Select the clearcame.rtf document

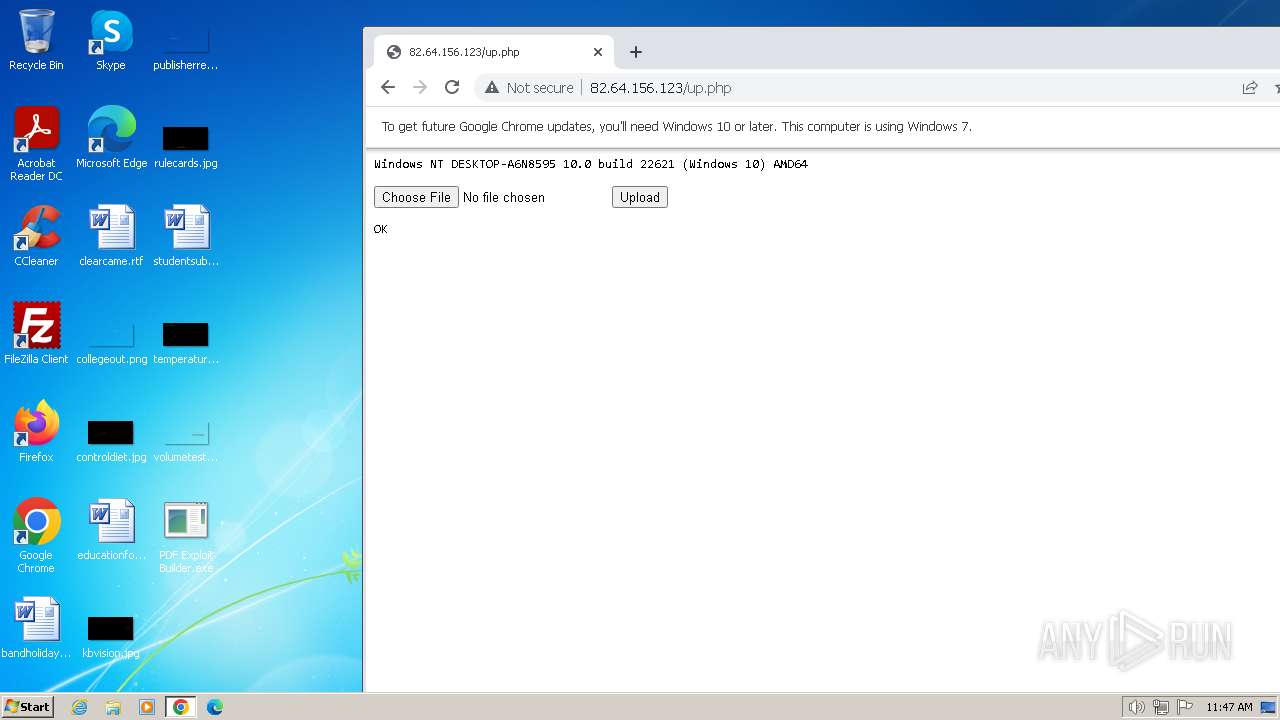coord(111,236)
